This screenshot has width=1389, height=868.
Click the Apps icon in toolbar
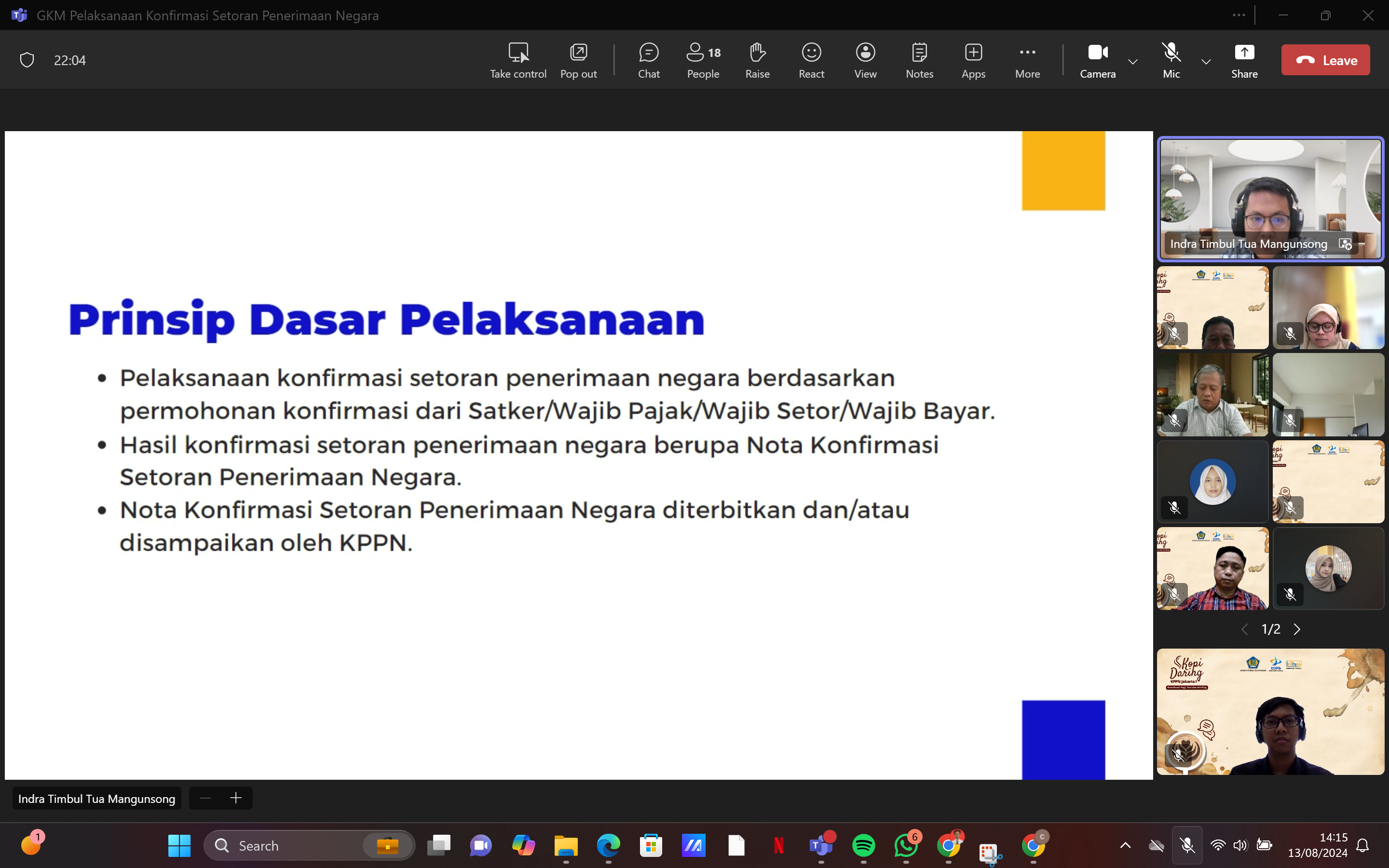[x=973, y=60]
